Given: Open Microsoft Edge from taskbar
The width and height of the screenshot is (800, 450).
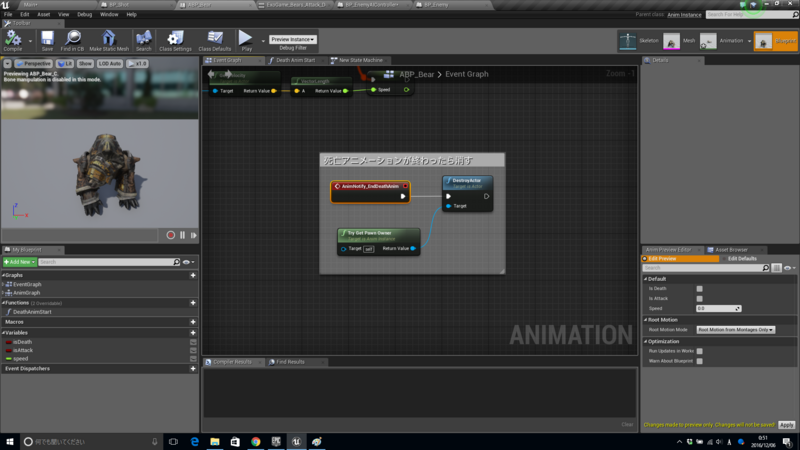Looking at the screenshot, I should (194, 442).
